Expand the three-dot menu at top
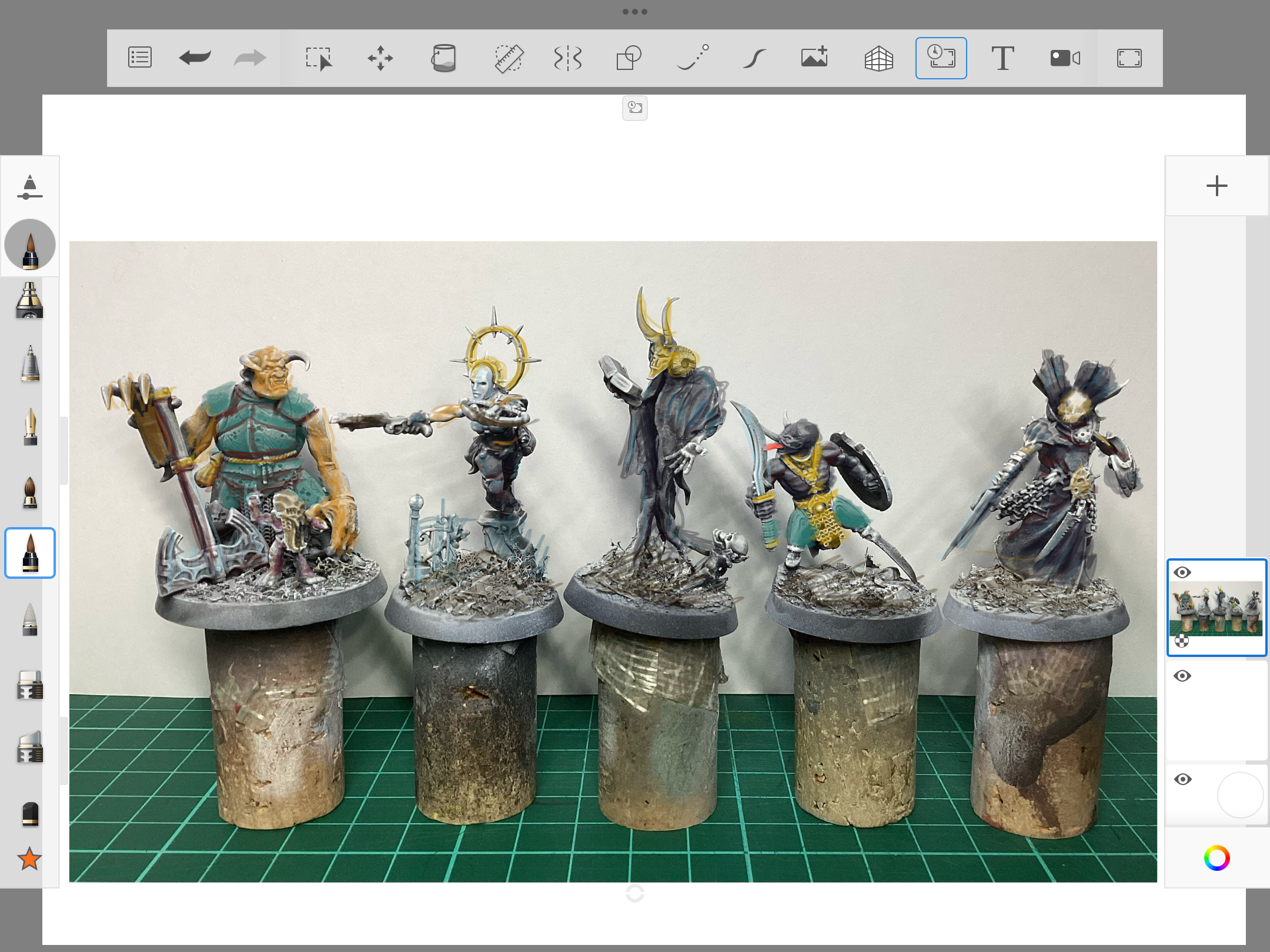1270x952 pixels. [x=635, y=12]
